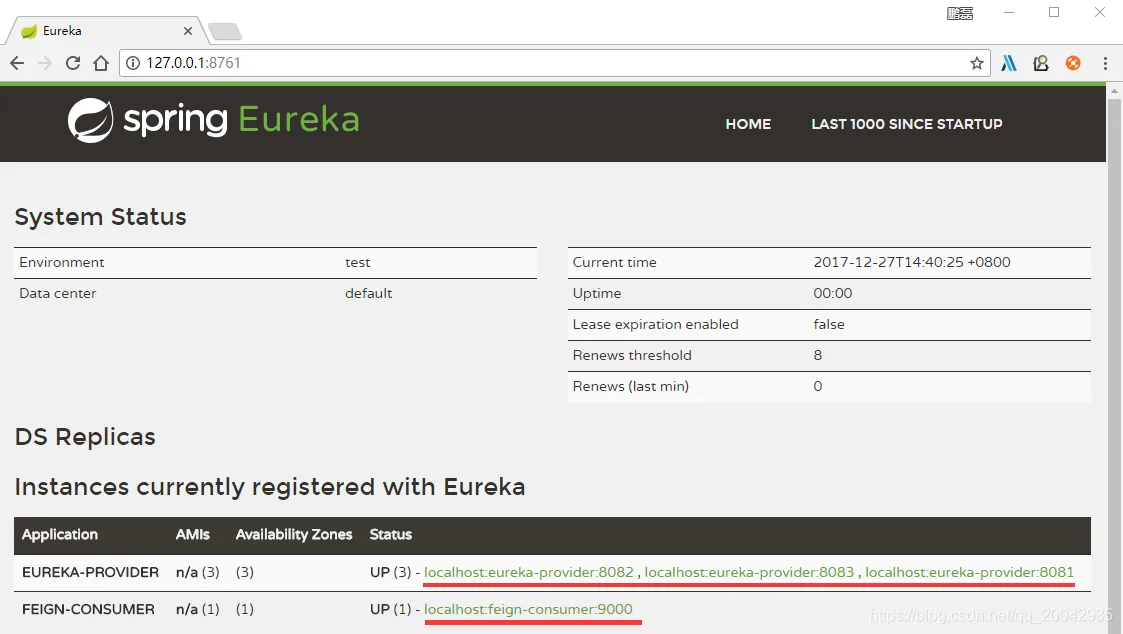This screenshot has height=634, width=1123.
Task: Click the 'Availability Zones' column header
Action: [x=294, y=534]
